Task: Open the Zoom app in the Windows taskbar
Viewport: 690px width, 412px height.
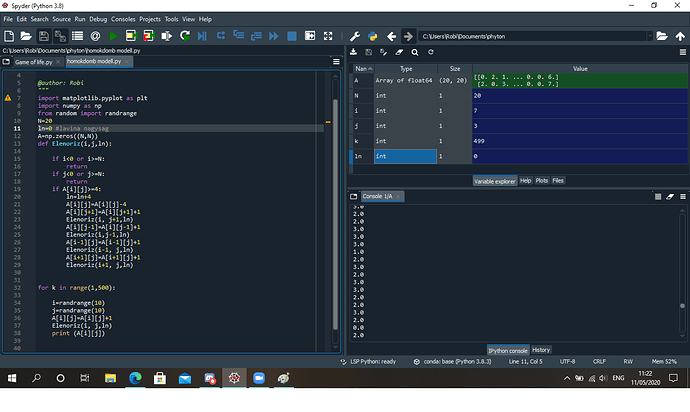Action: coord(258,377)
